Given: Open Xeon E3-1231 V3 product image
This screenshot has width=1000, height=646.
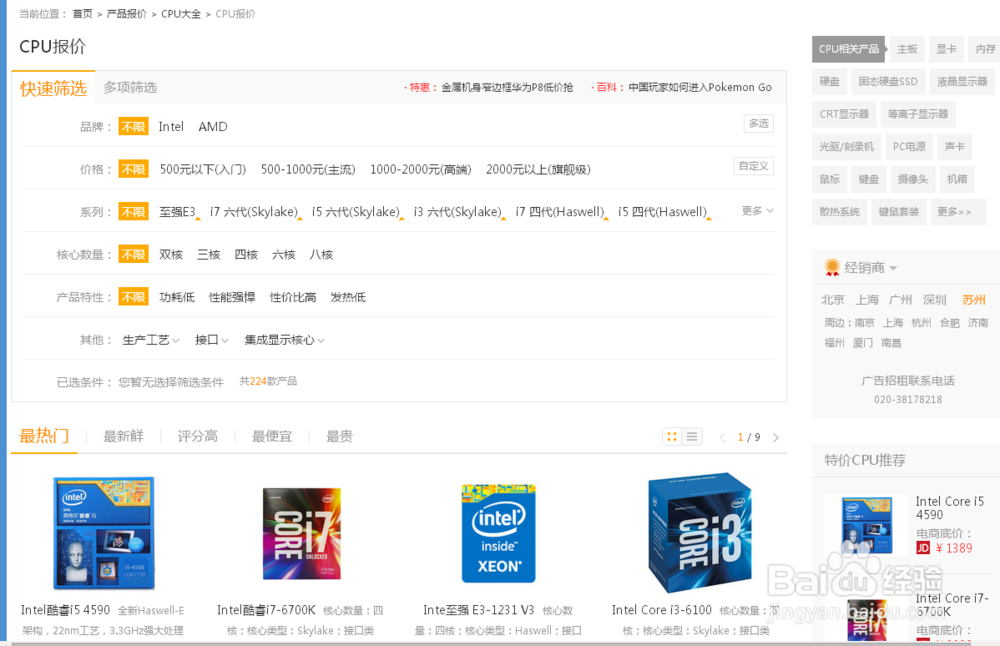Looking at the screenshot, I should (x=499, y=533).
